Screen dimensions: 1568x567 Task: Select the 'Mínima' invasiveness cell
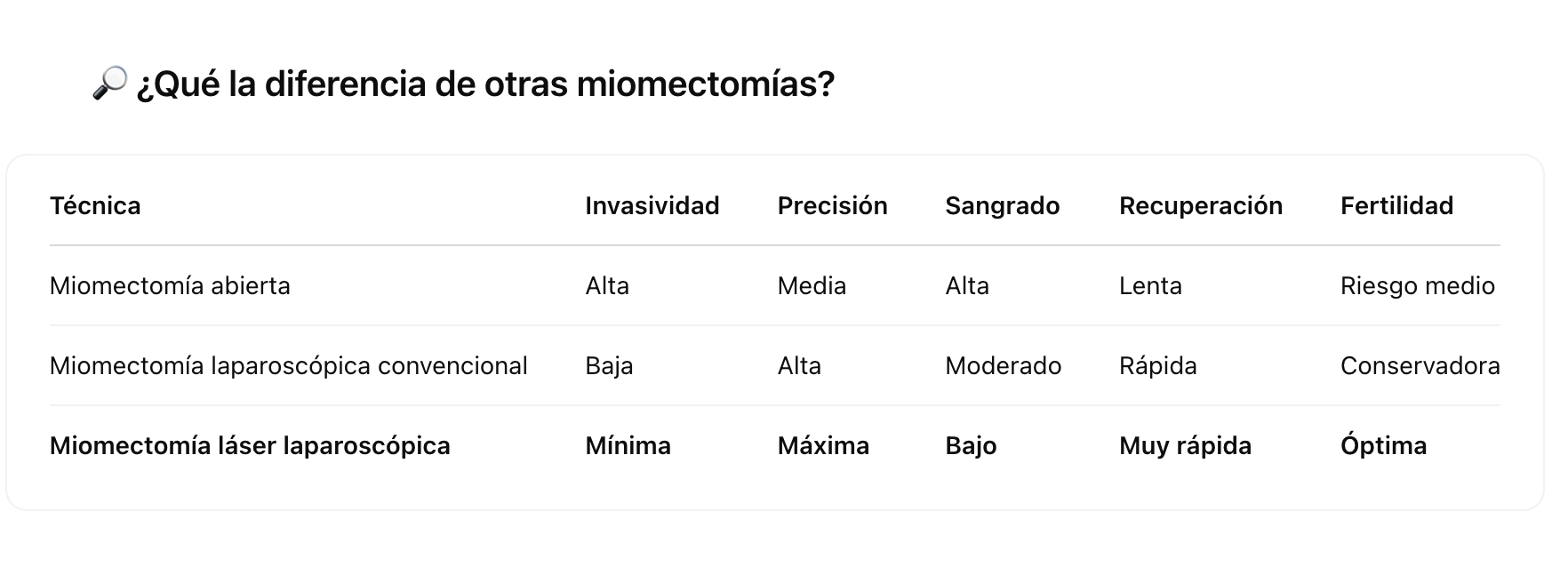[628, 446]
